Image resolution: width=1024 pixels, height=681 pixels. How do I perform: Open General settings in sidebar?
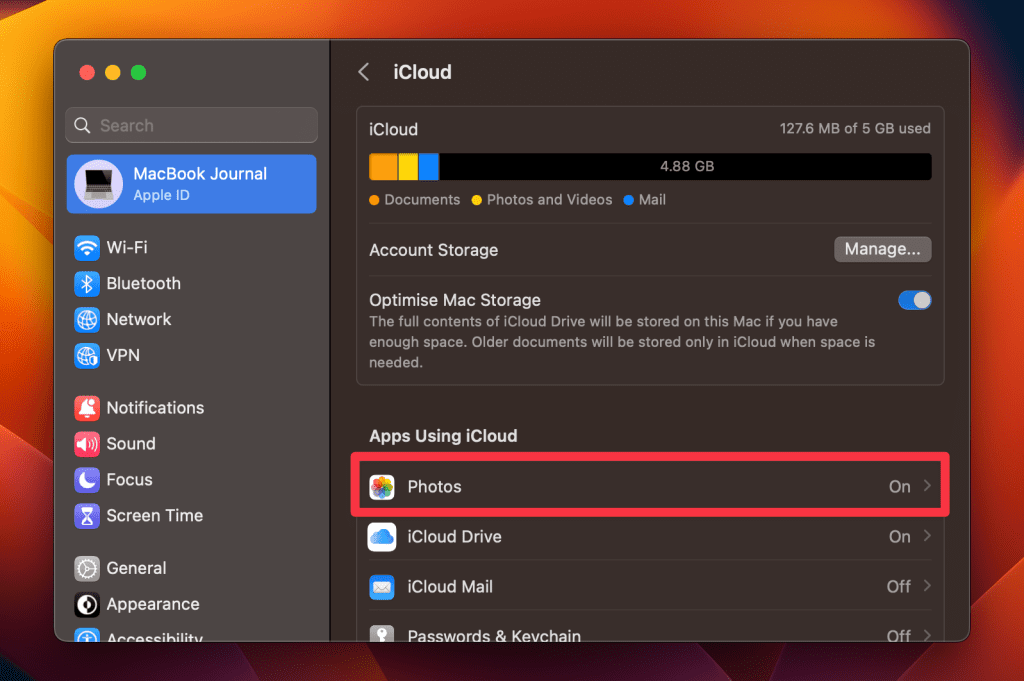pyautogui.click(x=136, y=568)
